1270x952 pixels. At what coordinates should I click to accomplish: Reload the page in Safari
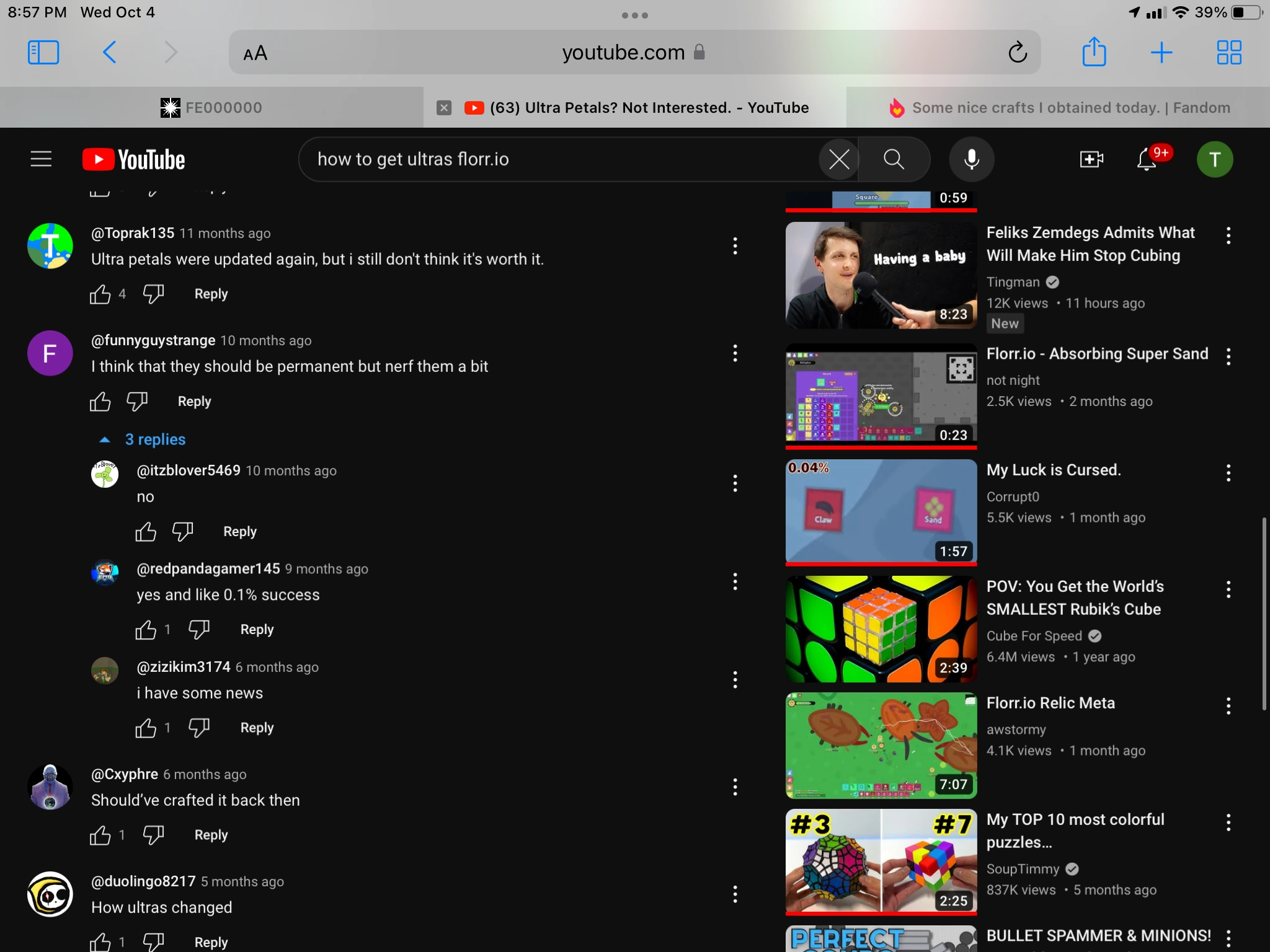pyautogui.click(x=1017, y=52)
